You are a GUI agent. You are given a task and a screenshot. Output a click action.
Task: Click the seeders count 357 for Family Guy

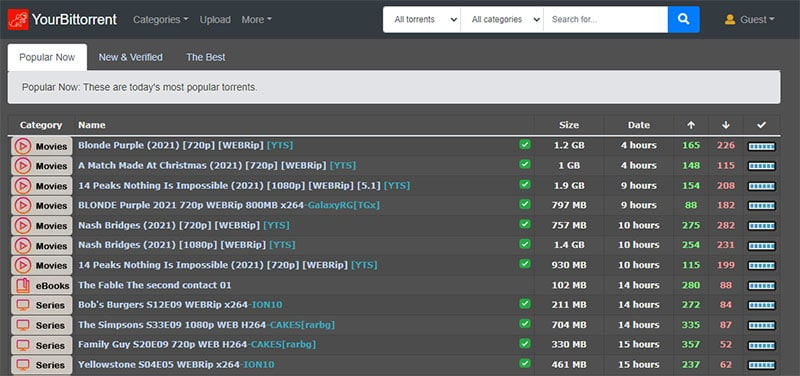coord(691,345)
